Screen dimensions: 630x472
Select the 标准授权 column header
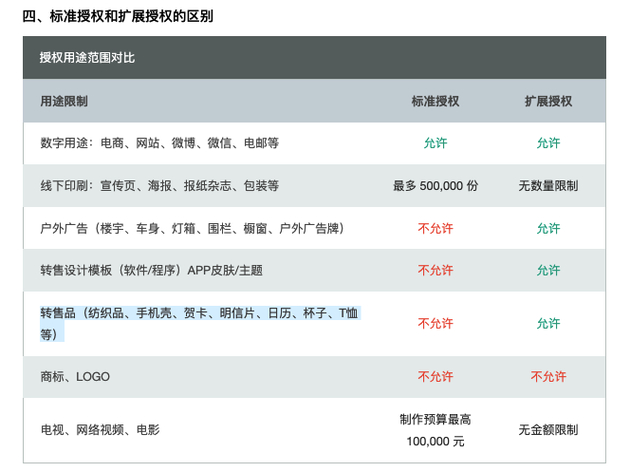pos(435,101)
